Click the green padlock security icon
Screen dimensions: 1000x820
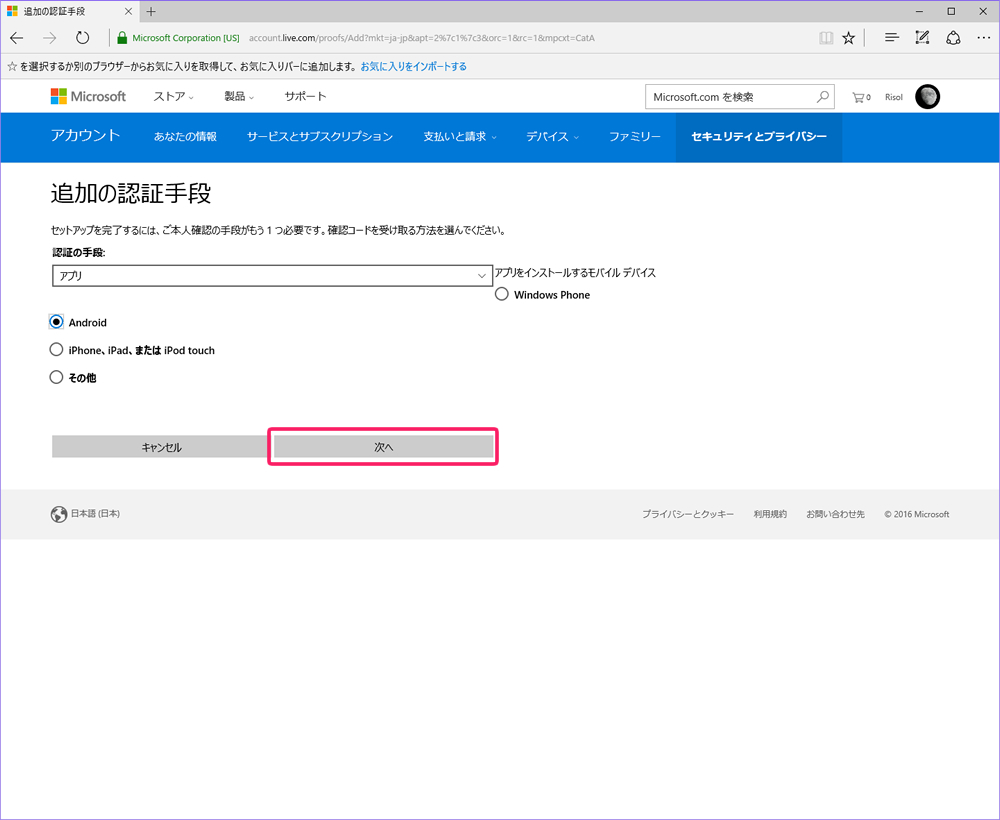122,38
